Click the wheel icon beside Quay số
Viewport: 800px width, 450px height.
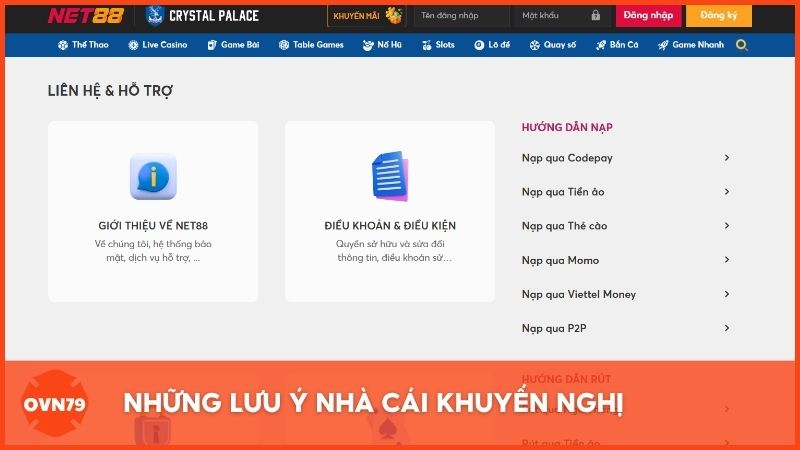[x=535, y=45]
